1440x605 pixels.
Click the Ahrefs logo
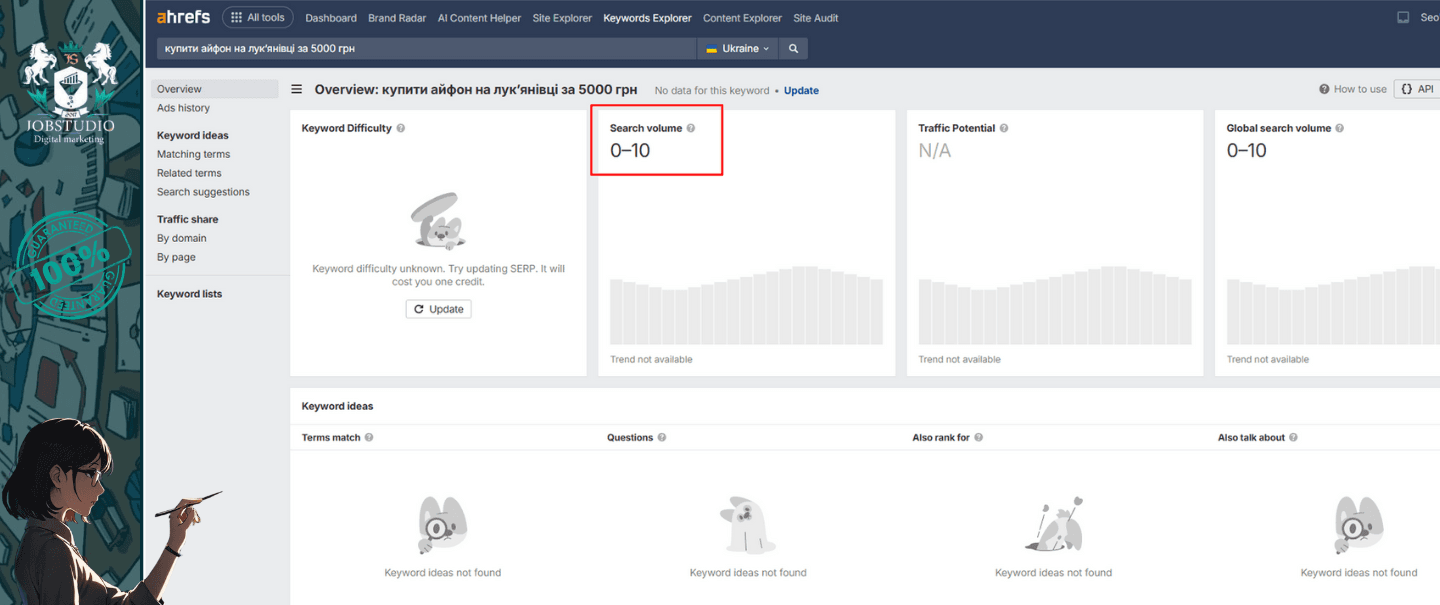(x=183, y=17)
